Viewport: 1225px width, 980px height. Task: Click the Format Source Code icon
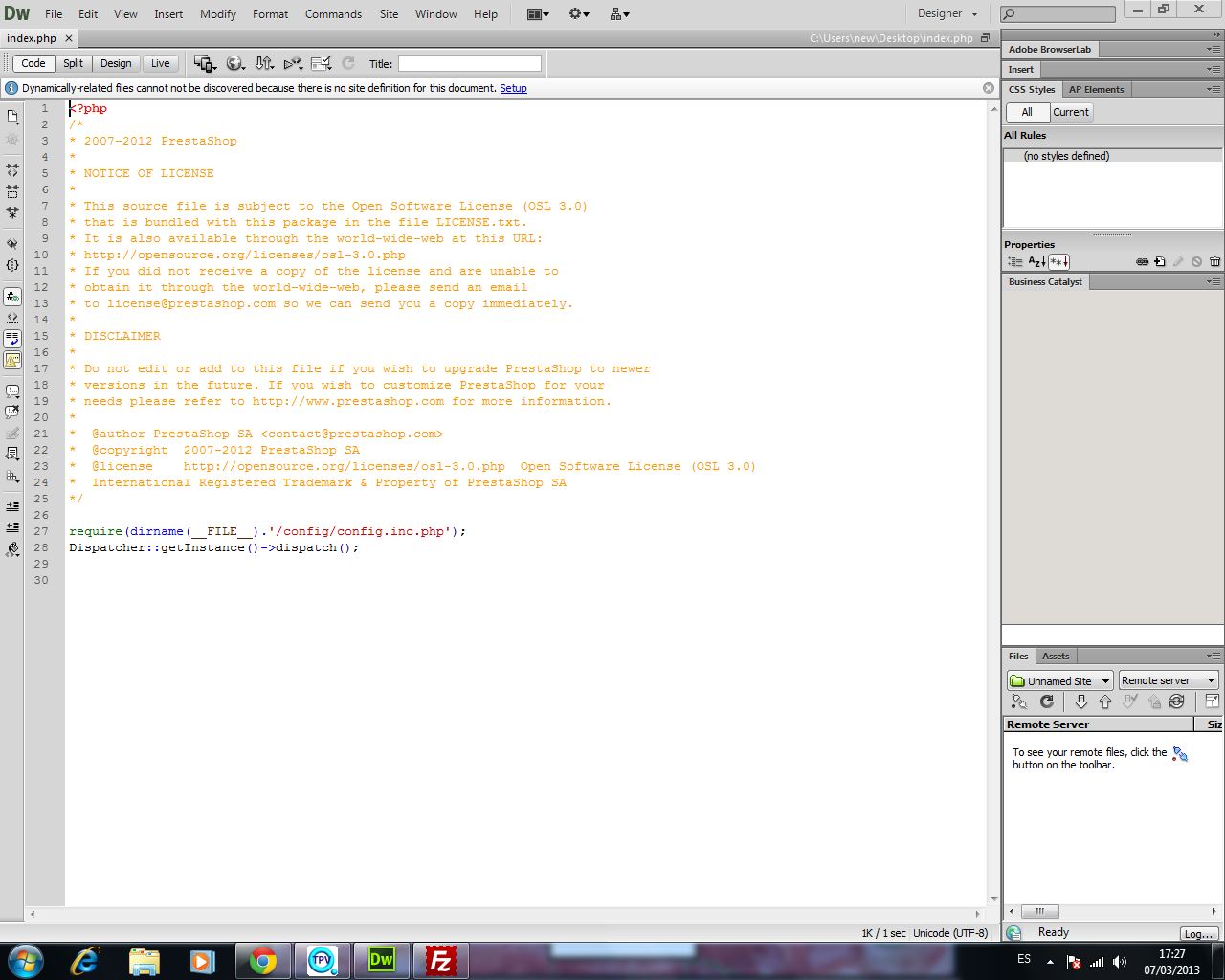[x=12, y=550]
